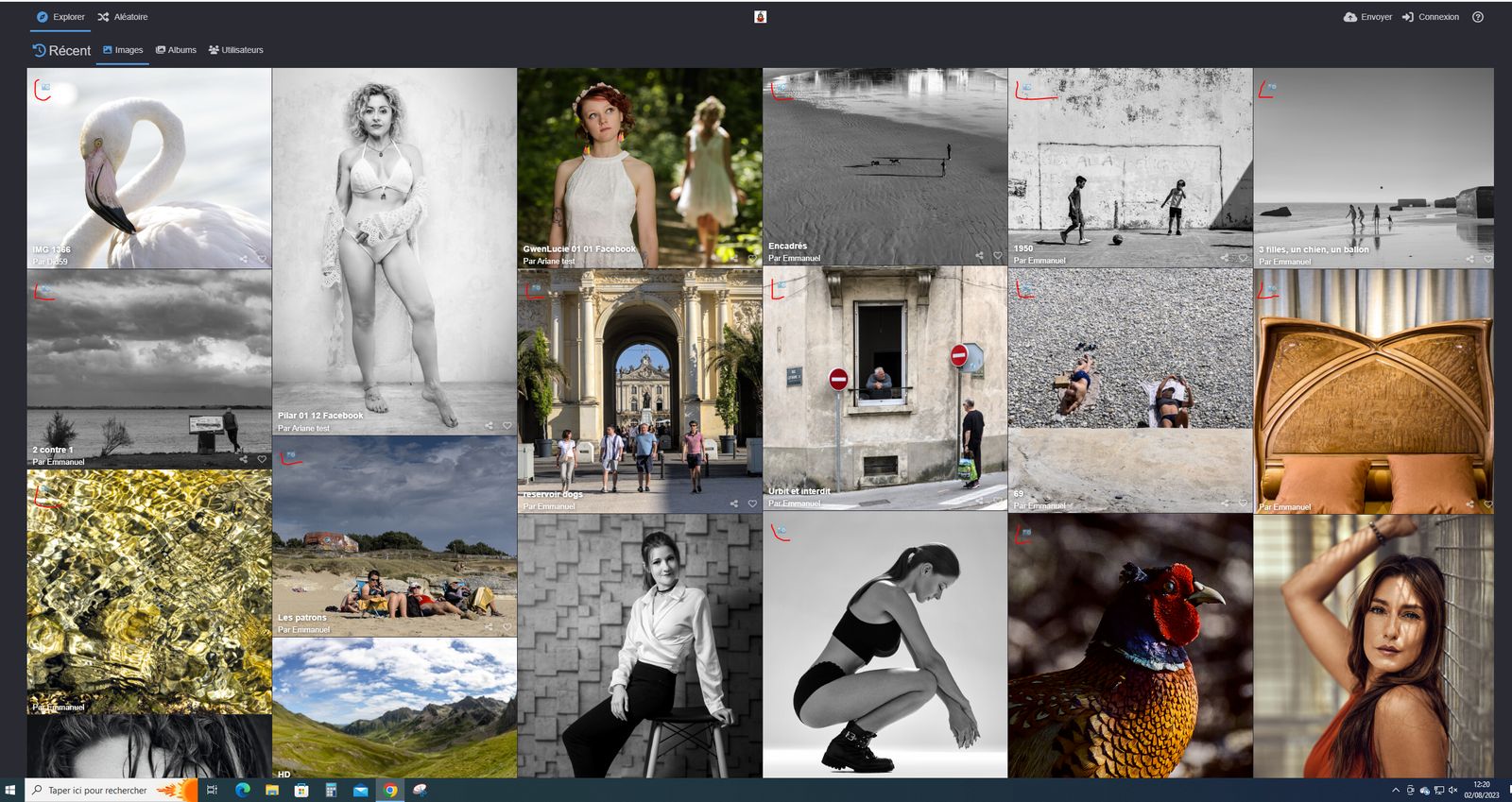
Task: Click the 'Par Ariane test' link under Pilar
Action: point(303,428)
